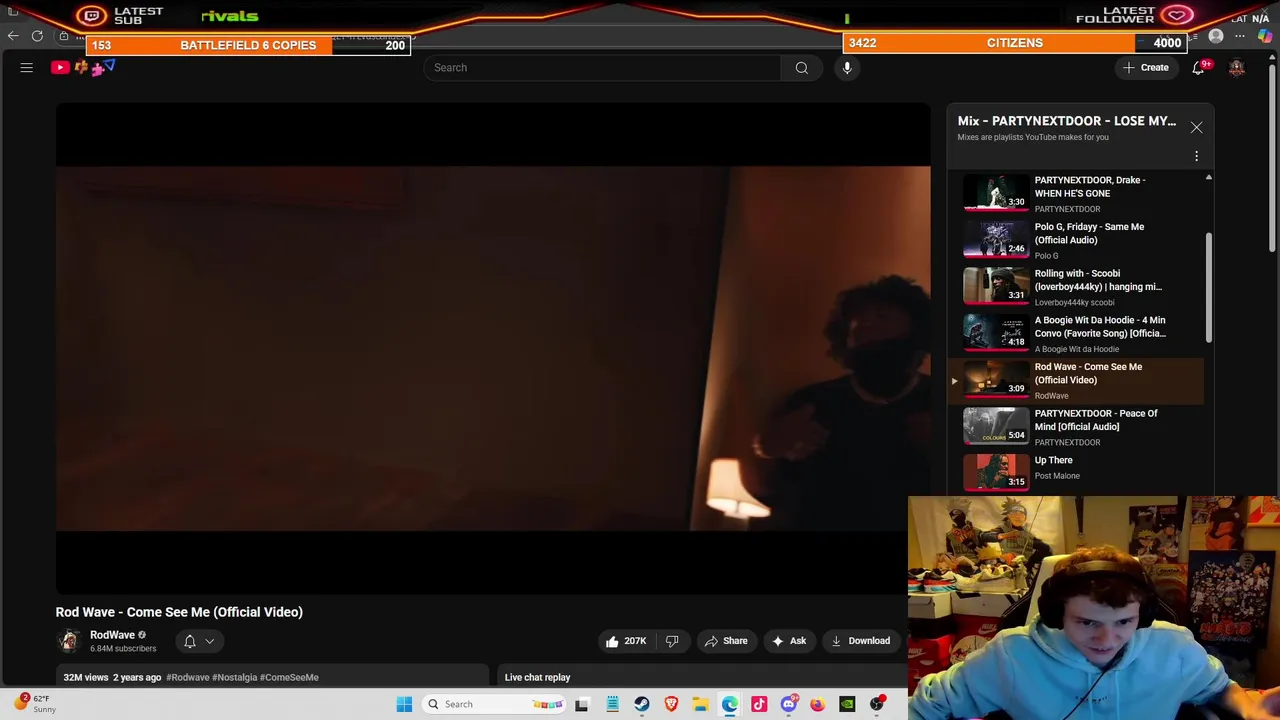This screenshot has height=720, width=1280.
Task: Open the Live chat replay section
Action: [x=537, y=678]
